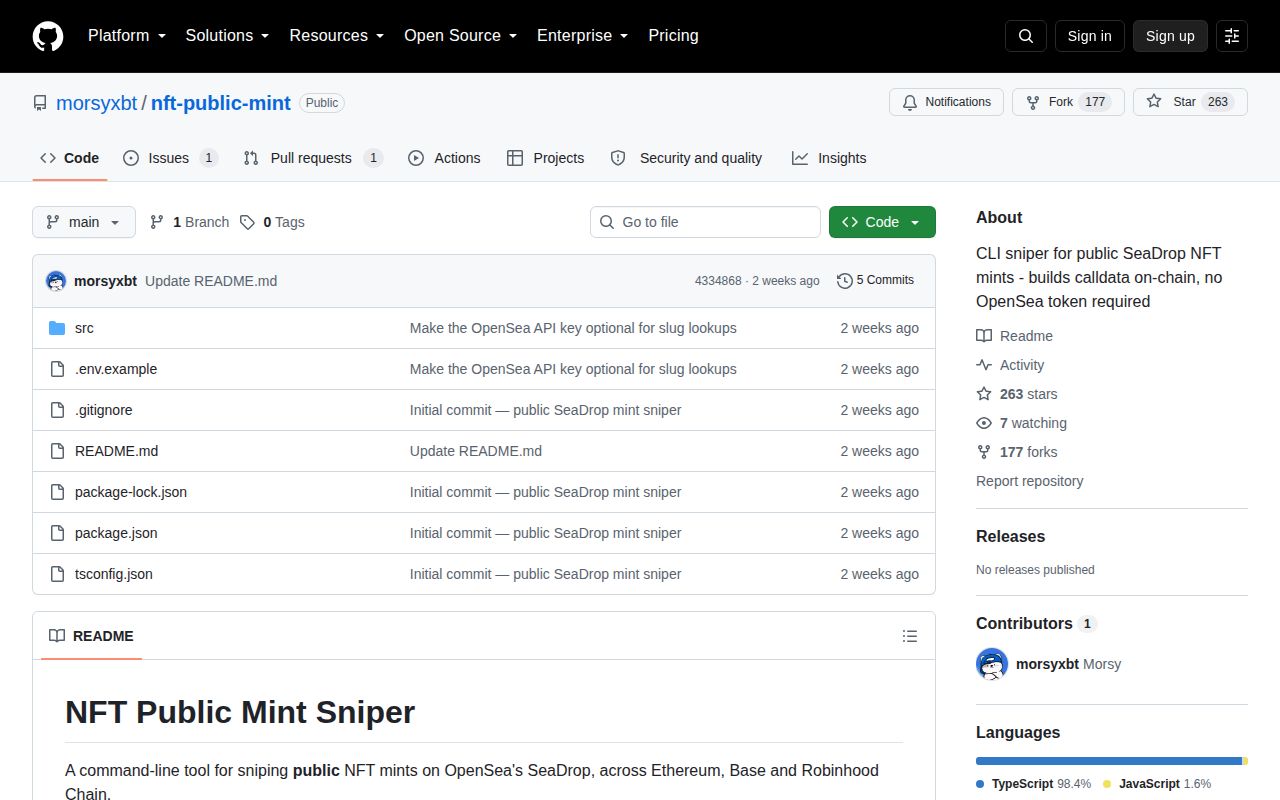Open the 177 forks link
This screenshot has width=1280, height=800.
1017,452
